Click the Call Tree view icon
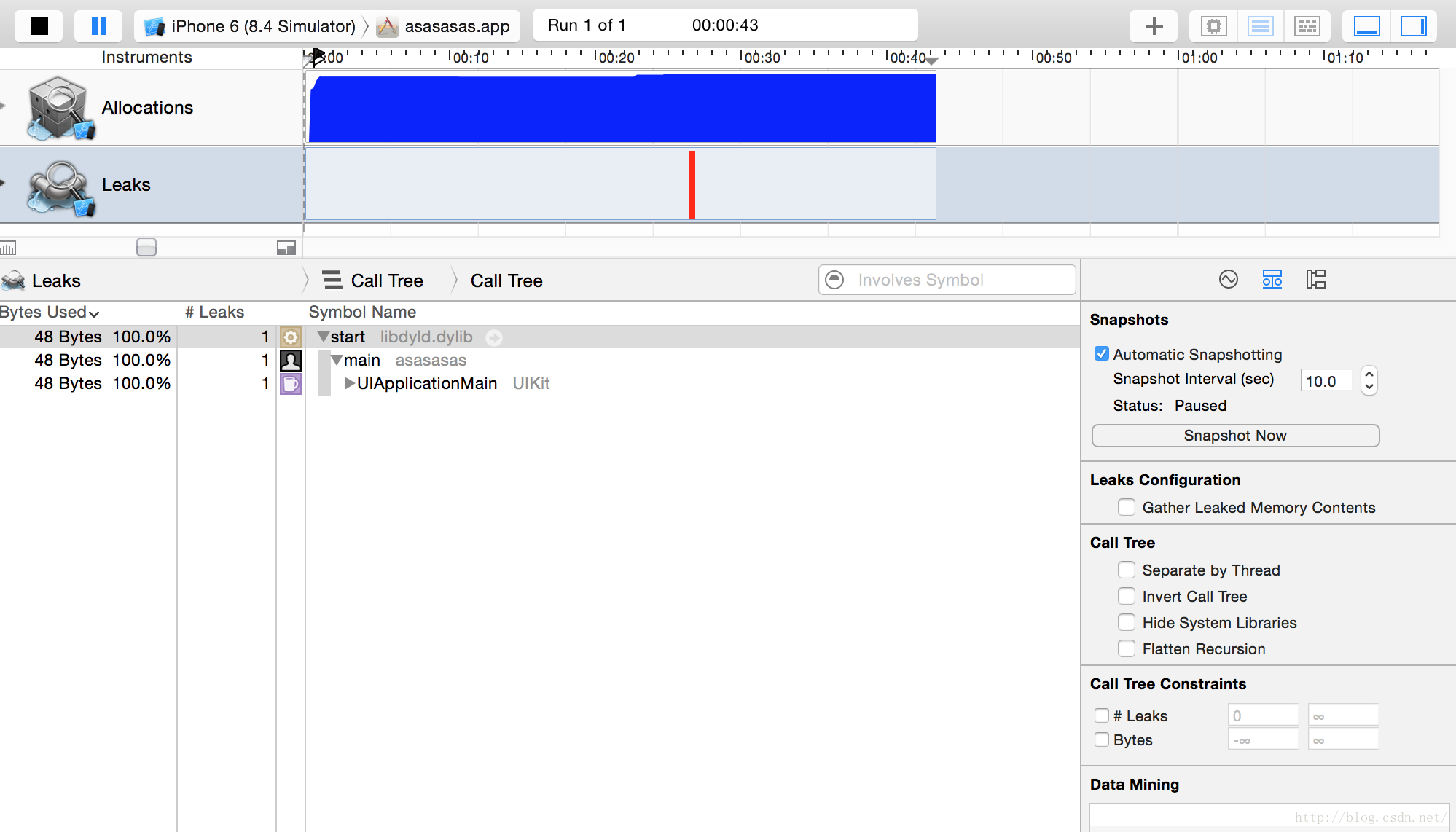Viewport: 1456px width, 832px height. click(1315, 280)
